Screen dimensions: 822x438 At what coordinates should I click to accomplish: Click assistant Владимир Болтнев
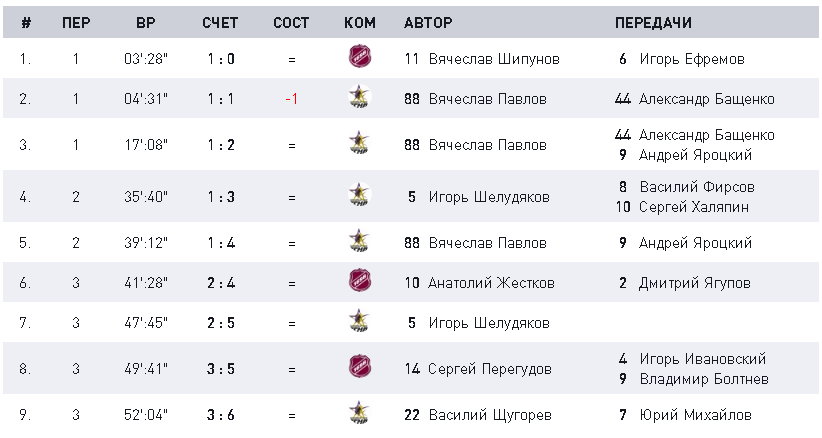tap(704, 379)
